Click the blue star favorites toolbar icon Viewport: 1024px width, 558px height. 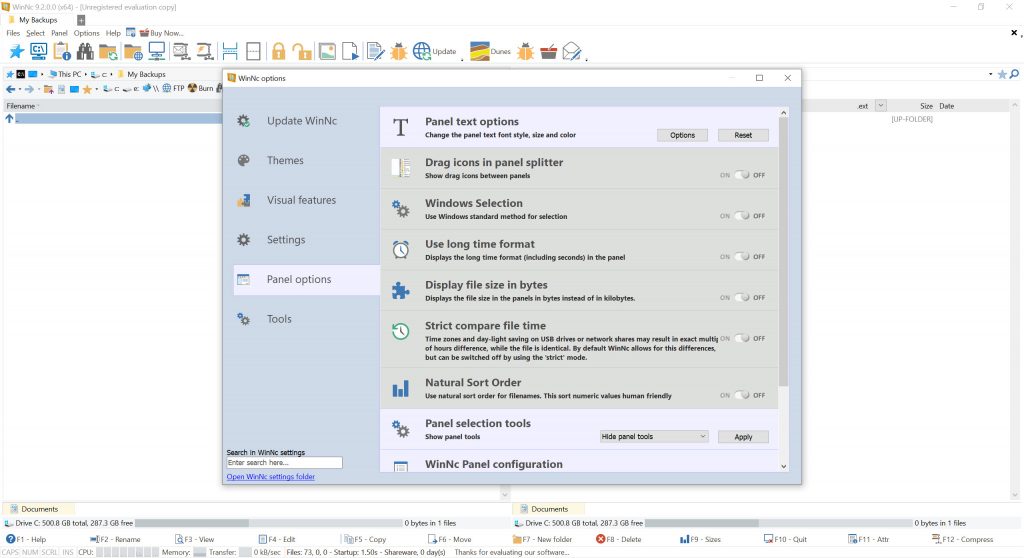[16, 51]
